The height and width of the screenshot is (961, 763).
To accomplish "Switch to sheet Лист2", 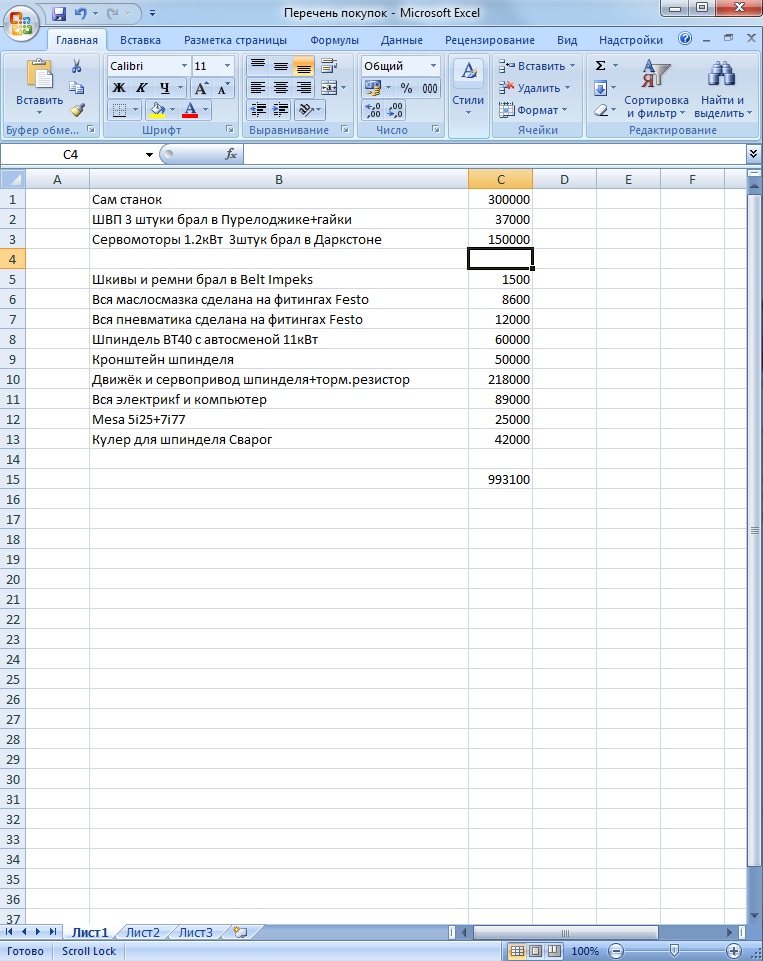I will pos(142,932).
